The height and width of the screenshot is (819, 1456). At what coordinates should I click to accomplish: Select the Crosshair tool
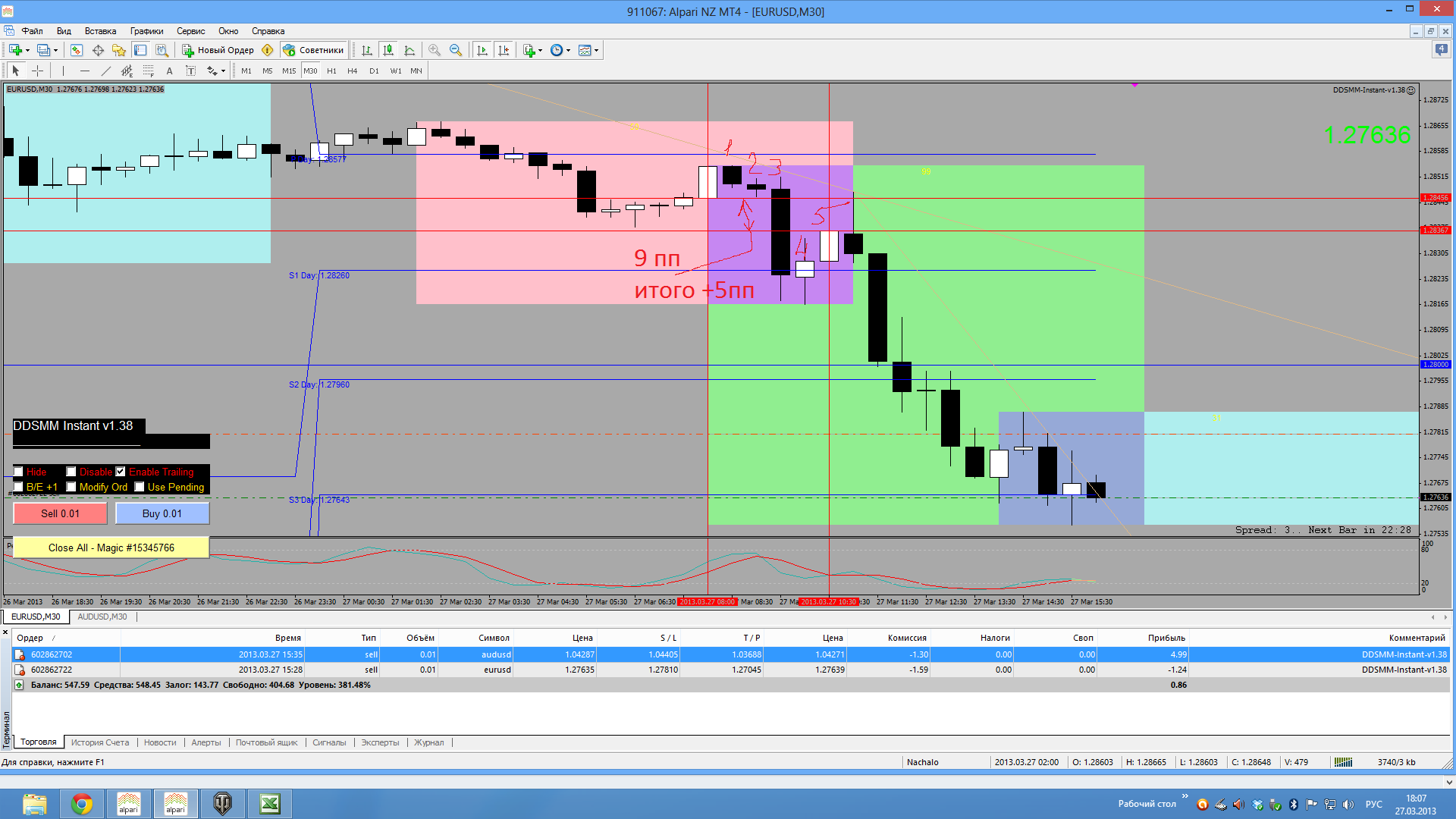pos(37,71)
